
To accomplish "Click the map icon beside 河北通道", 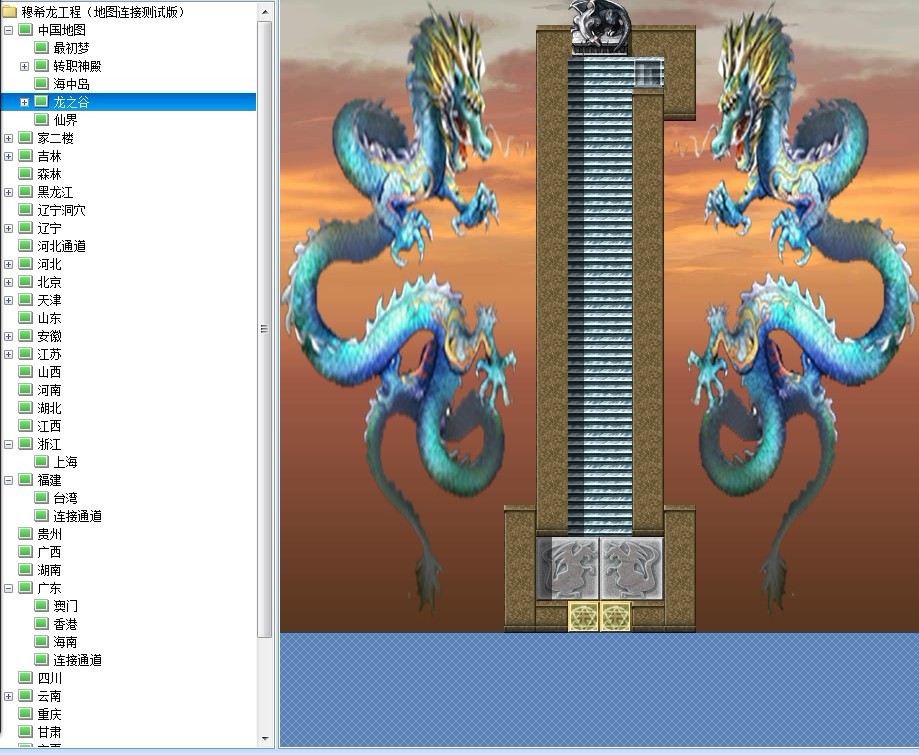I will click(x=25, y=246).
